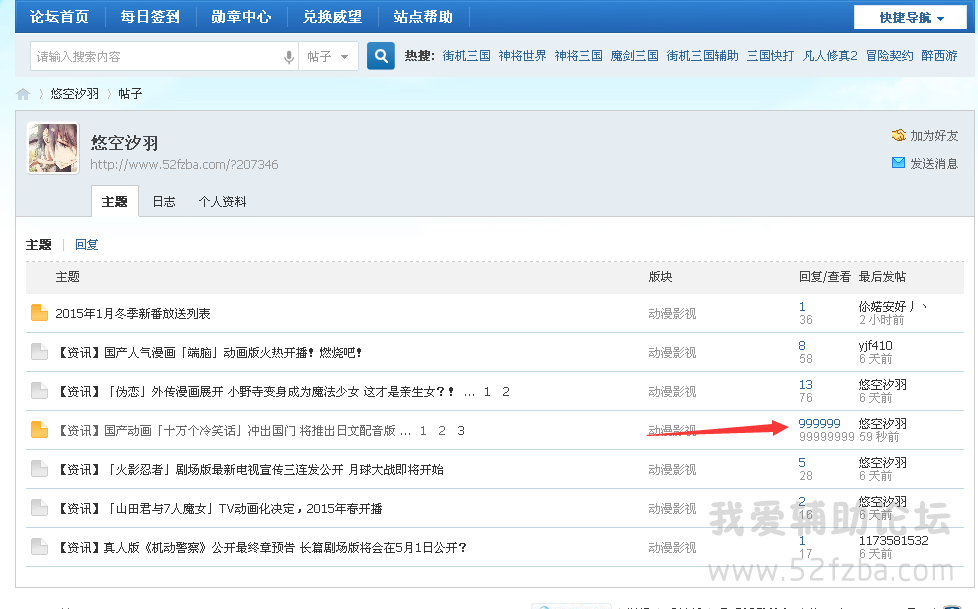Image resolution: width=978 pixels, height=609 pixels.
Task: Click page icon of 机动警察 thread row
Action: [39, 547]
